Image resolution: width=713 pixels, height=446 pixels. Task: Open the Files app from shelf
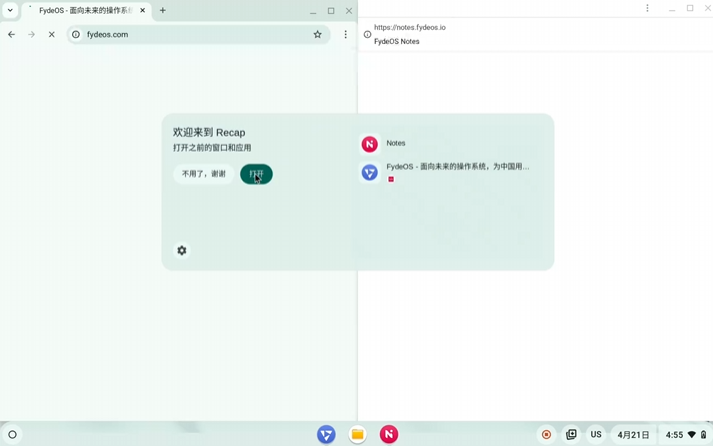pyautogui.click(x=357, y=435)
